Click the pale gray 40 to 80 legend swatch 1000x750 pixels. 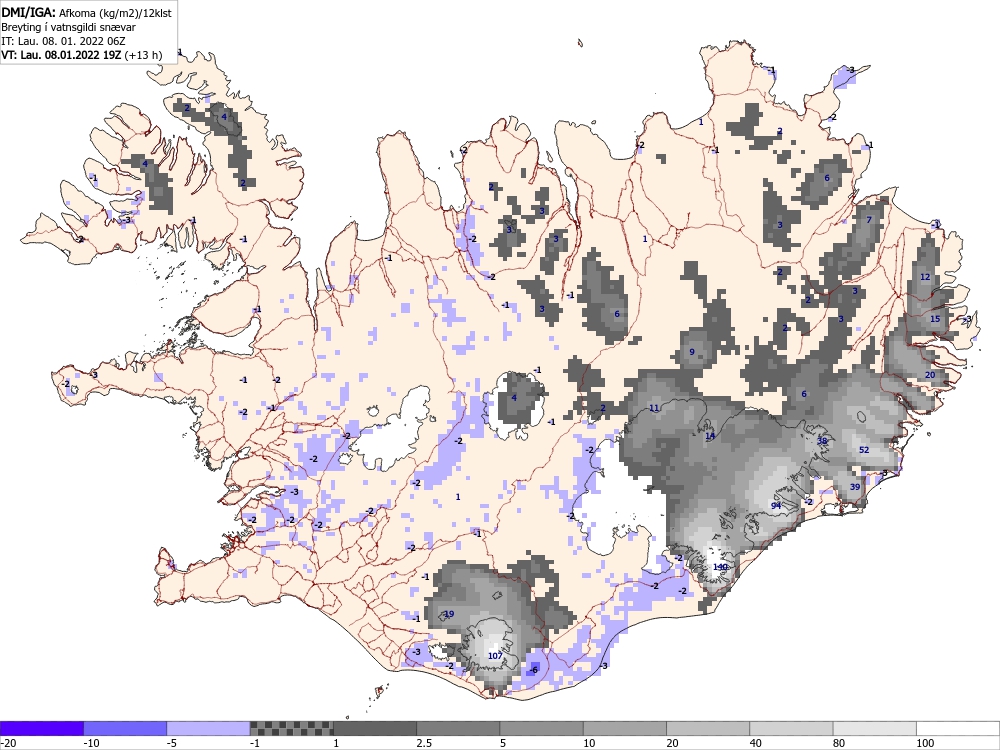pyautogui.click(x=791, y=728)
